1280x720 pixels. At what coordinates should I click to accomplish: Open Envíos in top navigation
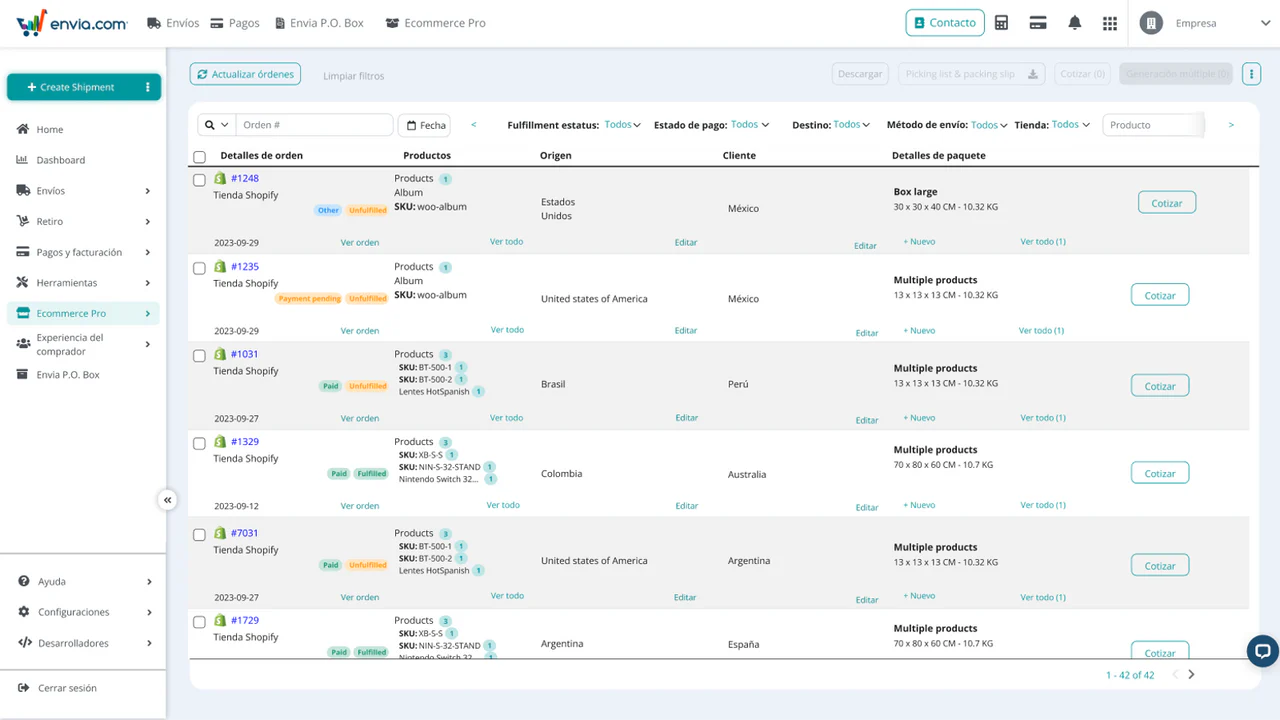(x=173, y=23)
